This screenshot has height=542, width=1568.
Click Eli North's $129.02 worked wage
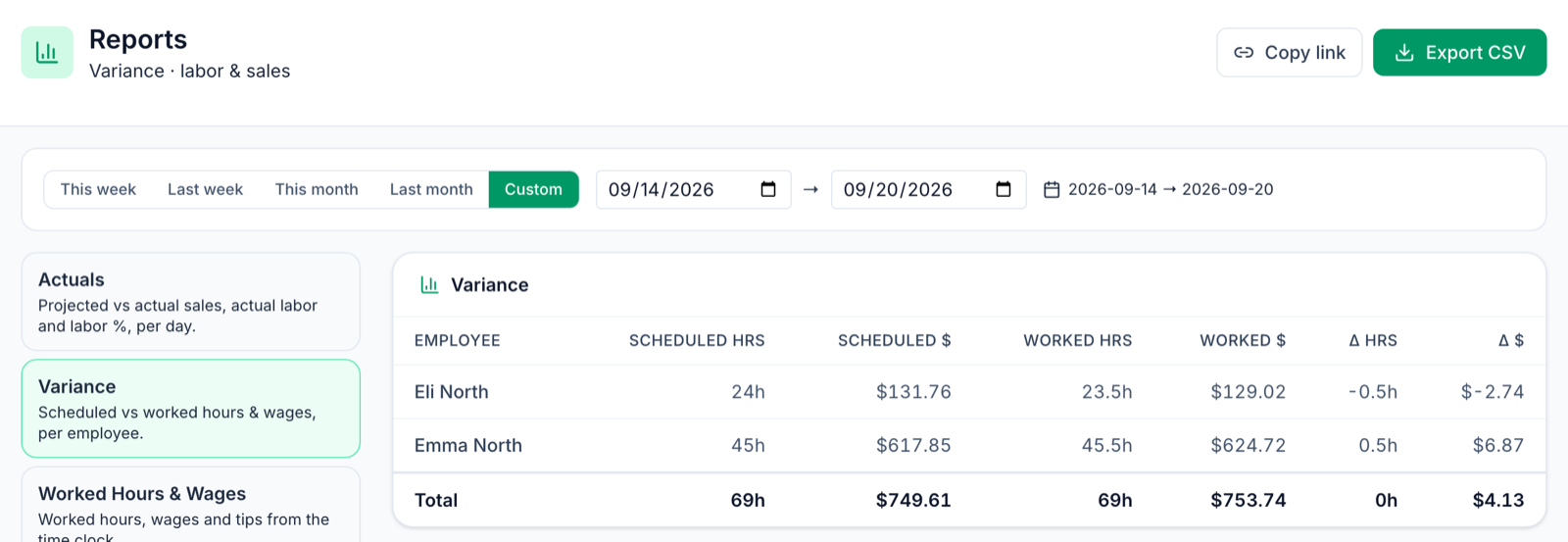coord(1248,392)
